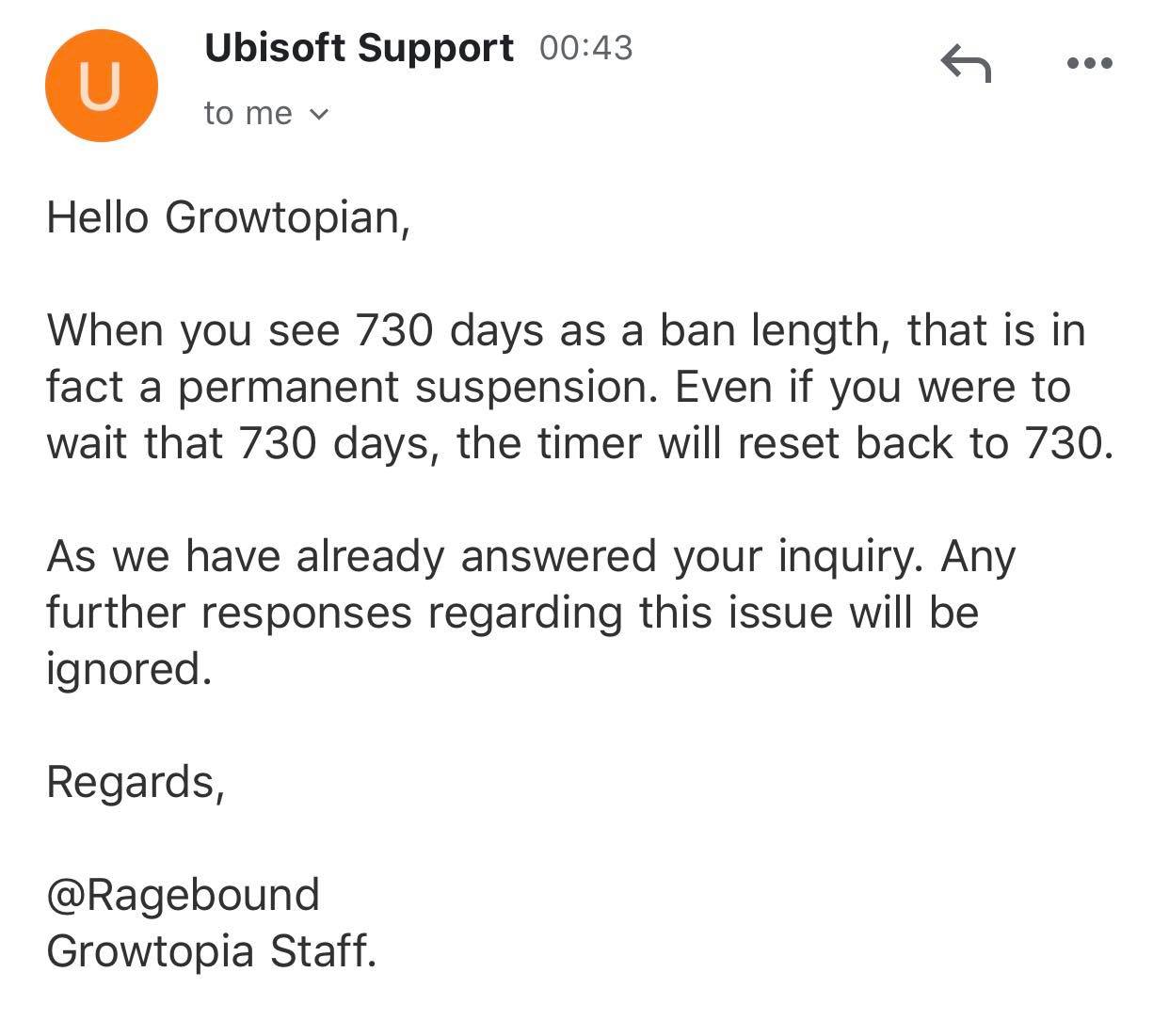Screen dimensions: 1169x1036
Task: Tap the 00:43 timestamp
Action: (x=586, y=48)
